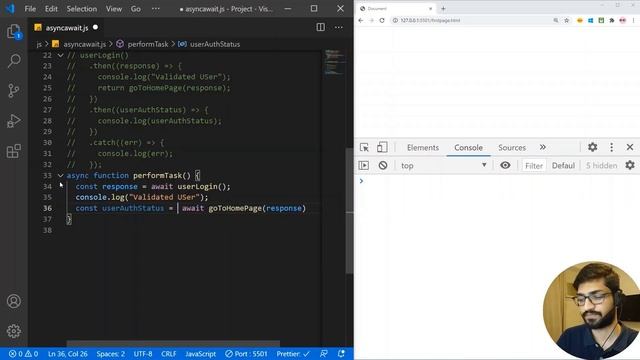Open the Accounts menu icon
Screen dimensions: 640x360
pyautogui.click(x=14, y=301)
